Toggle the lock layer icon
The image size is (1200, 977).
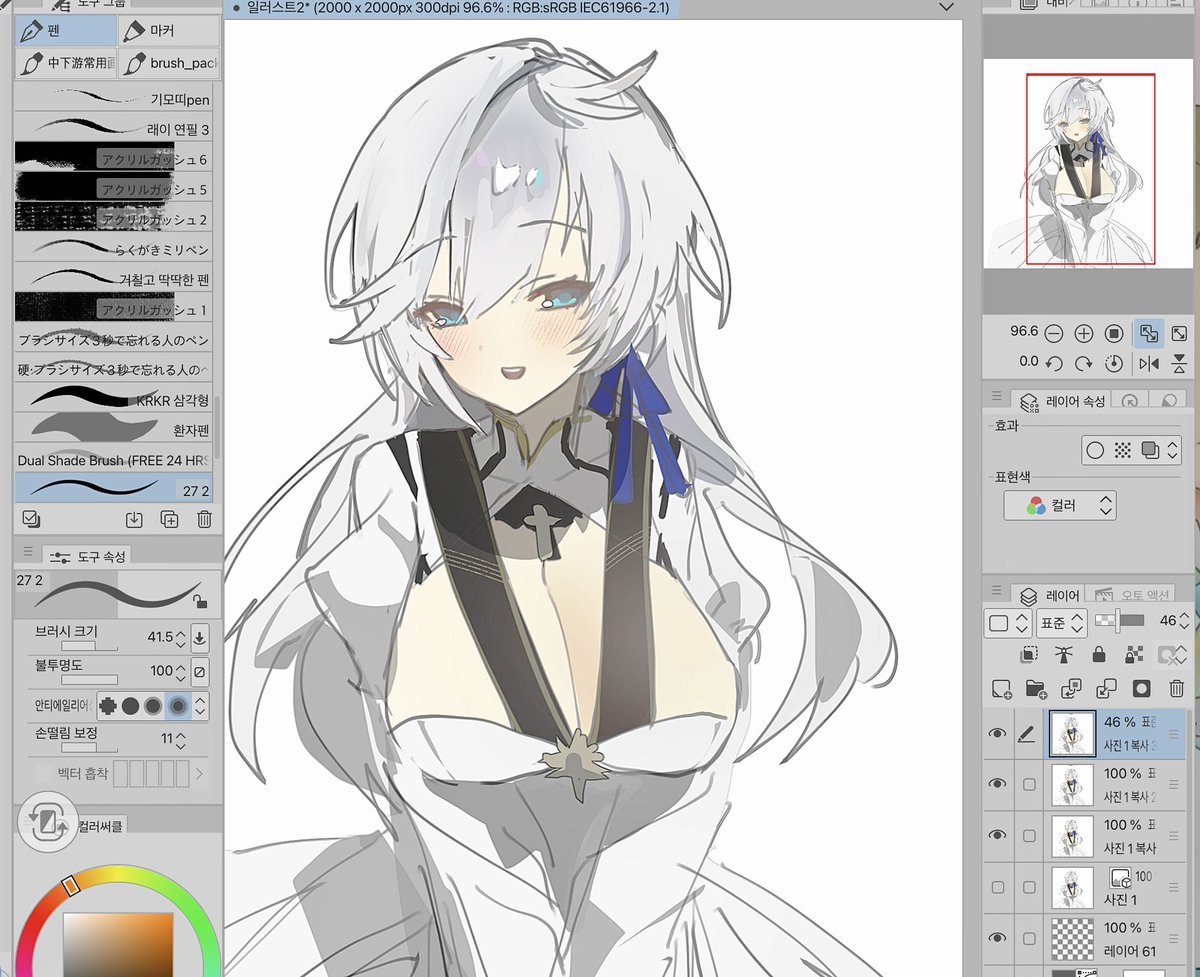pos(1099,655)
